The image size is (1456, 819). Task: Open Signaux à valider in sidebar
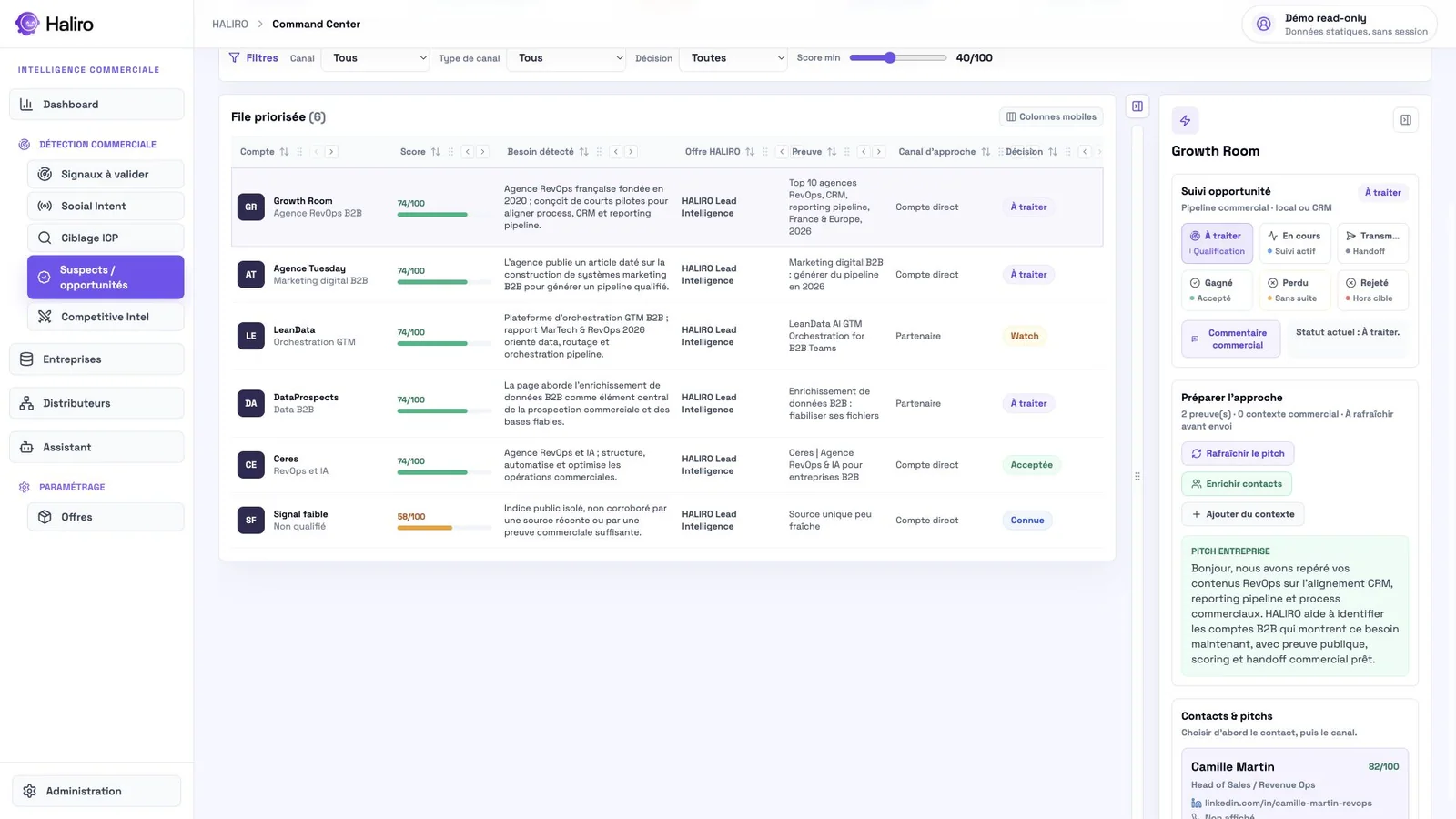[x=106, y=174]
